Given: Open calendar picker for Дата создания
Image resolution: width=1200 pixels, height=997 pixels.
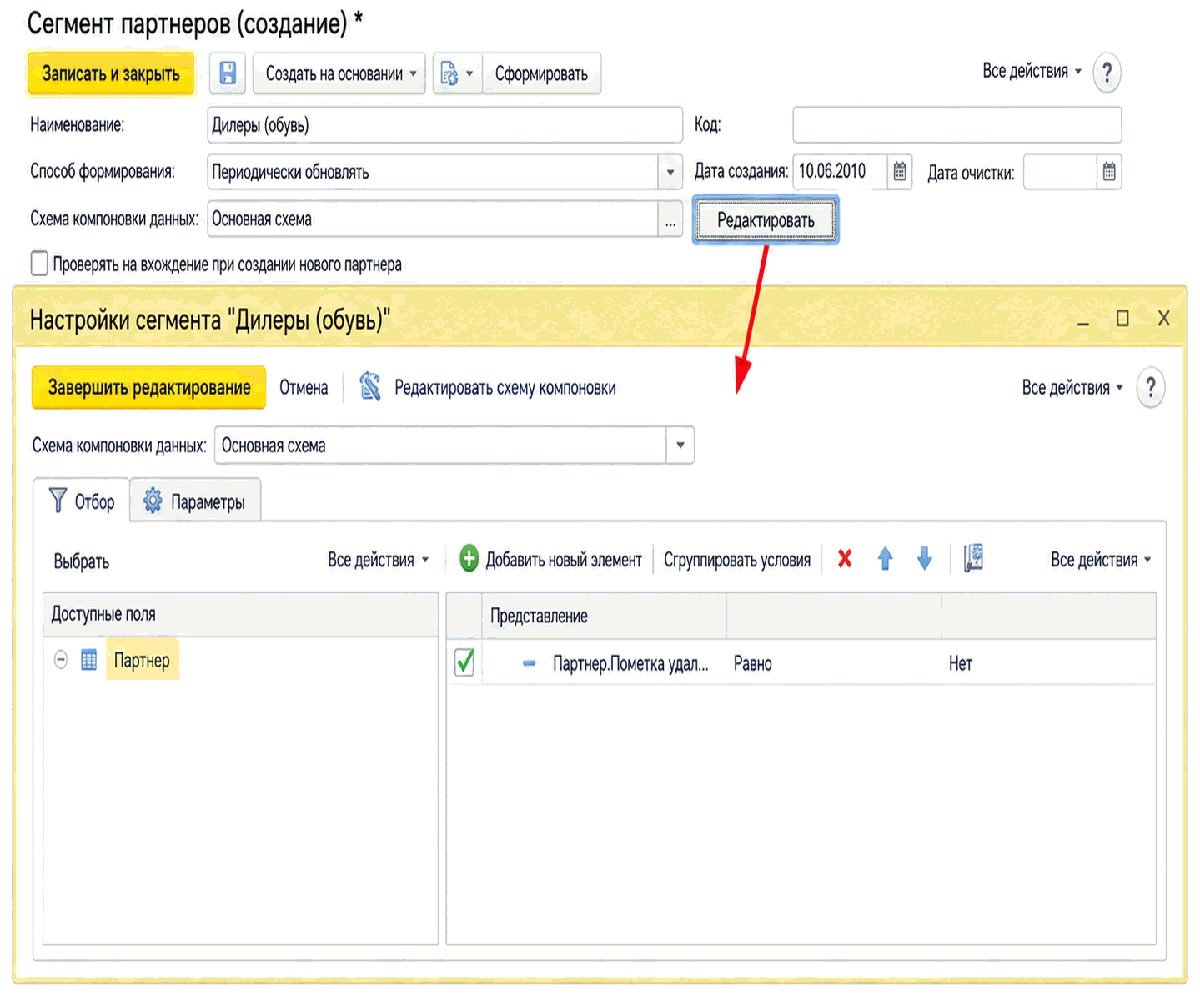Looking at the screenshot, I should coord(900,172).
